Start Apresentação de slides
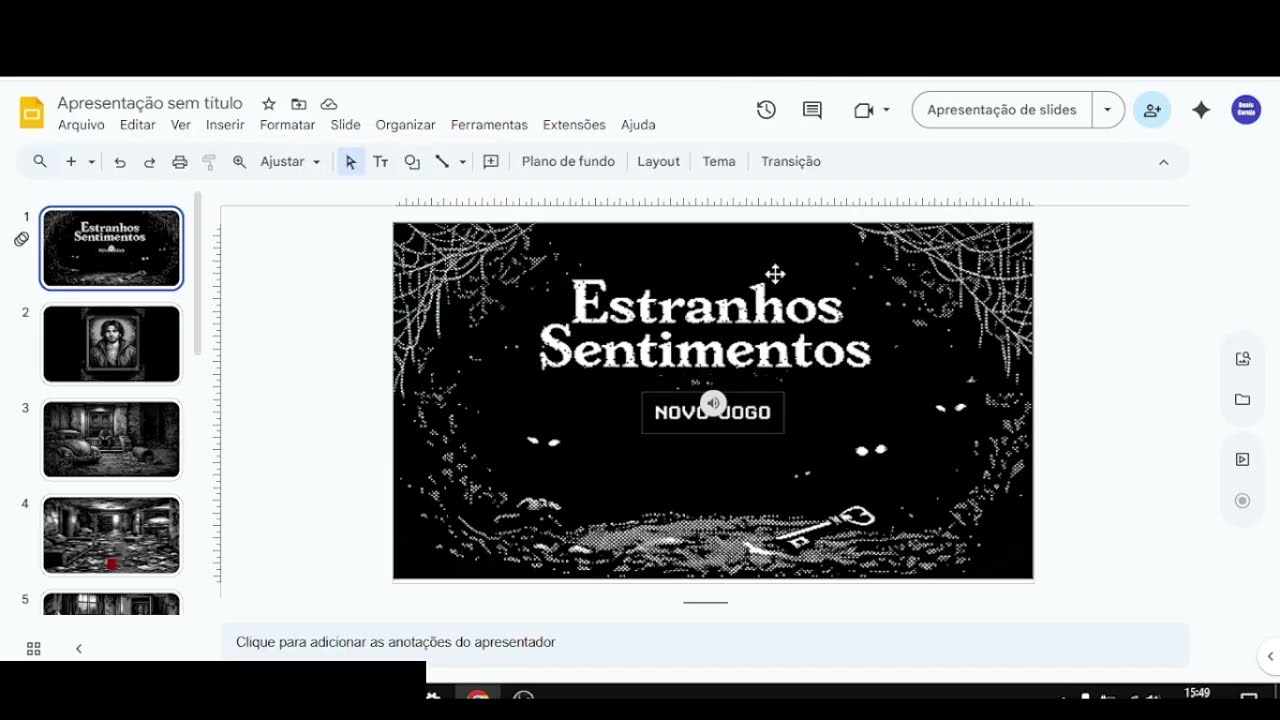The width and height of the screenshot is (1280, 720). pyautogui.click(x=1002, y=110)
